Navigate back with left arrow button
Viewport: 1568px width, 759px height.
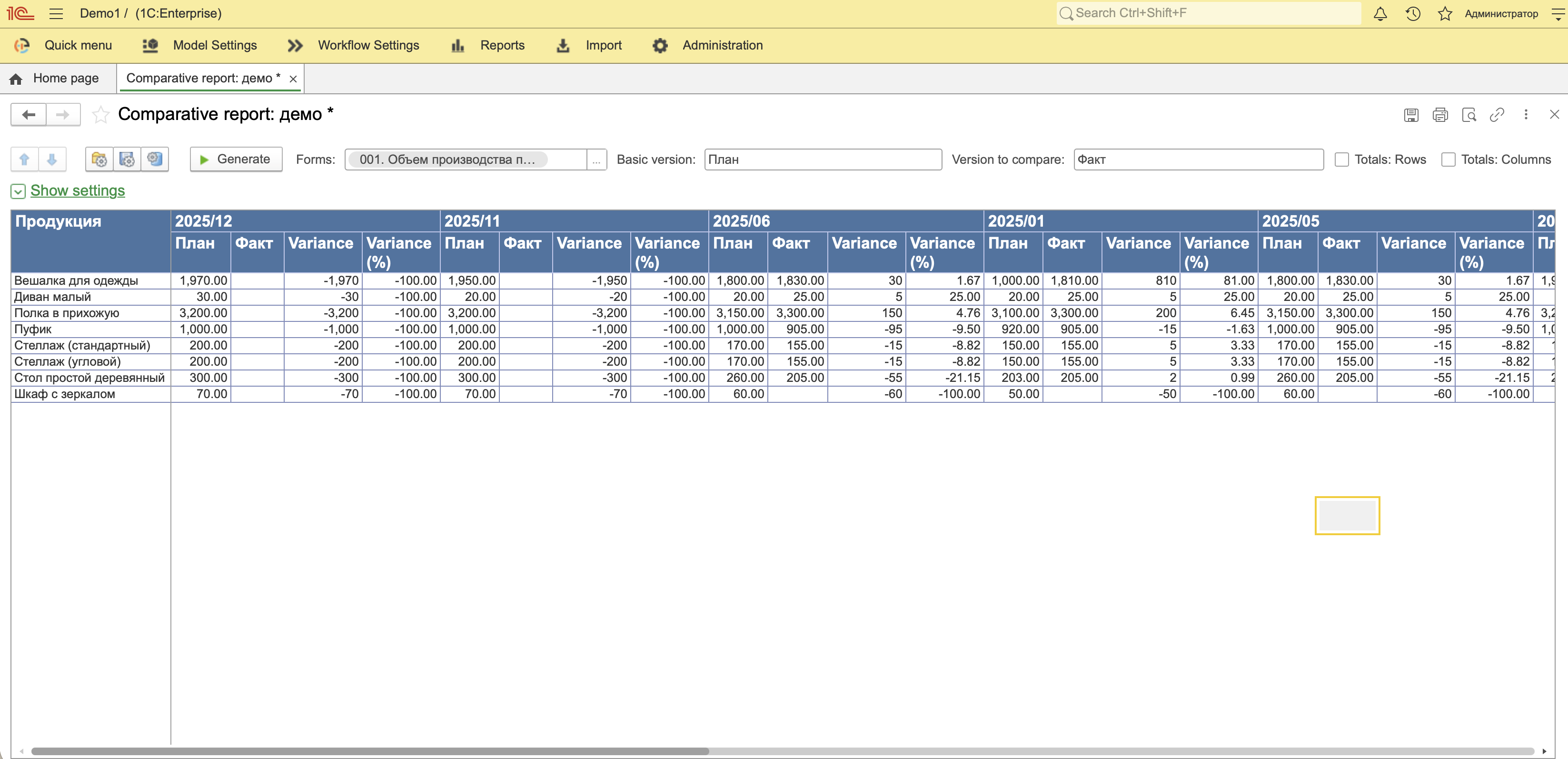tap(29, 114)
